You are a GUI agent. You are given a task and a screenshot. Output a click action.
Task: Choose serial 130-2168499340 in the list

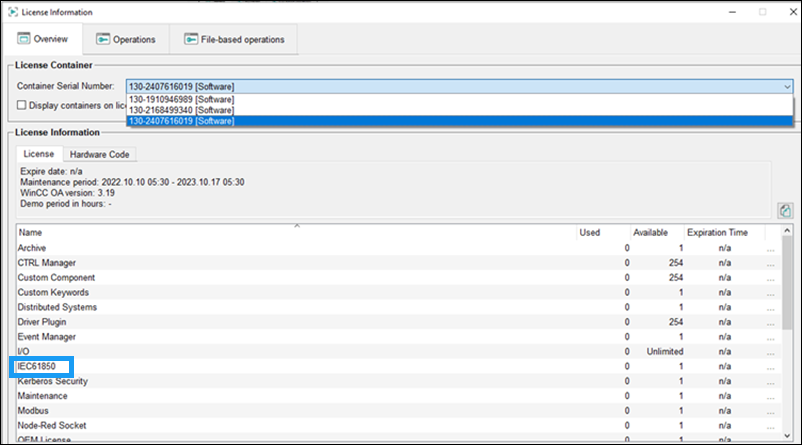181,110
